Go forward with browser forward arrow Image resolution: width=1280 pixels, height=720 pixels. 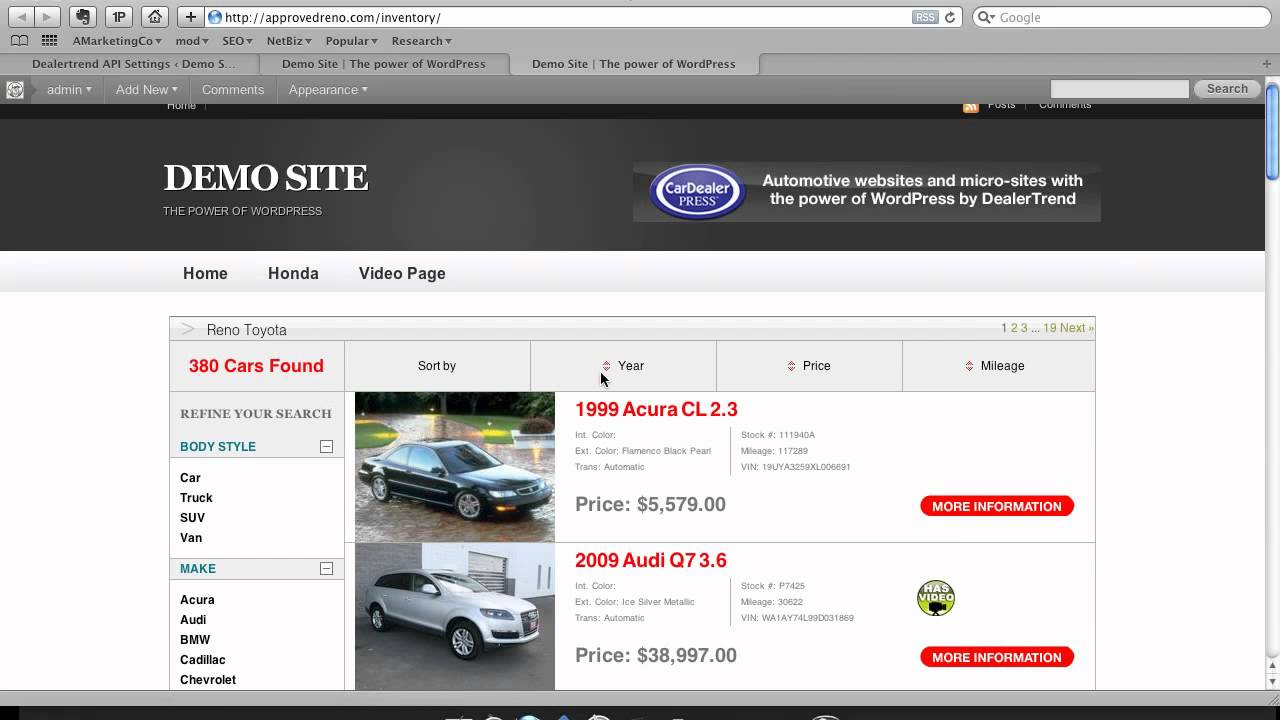coord(47,17)
